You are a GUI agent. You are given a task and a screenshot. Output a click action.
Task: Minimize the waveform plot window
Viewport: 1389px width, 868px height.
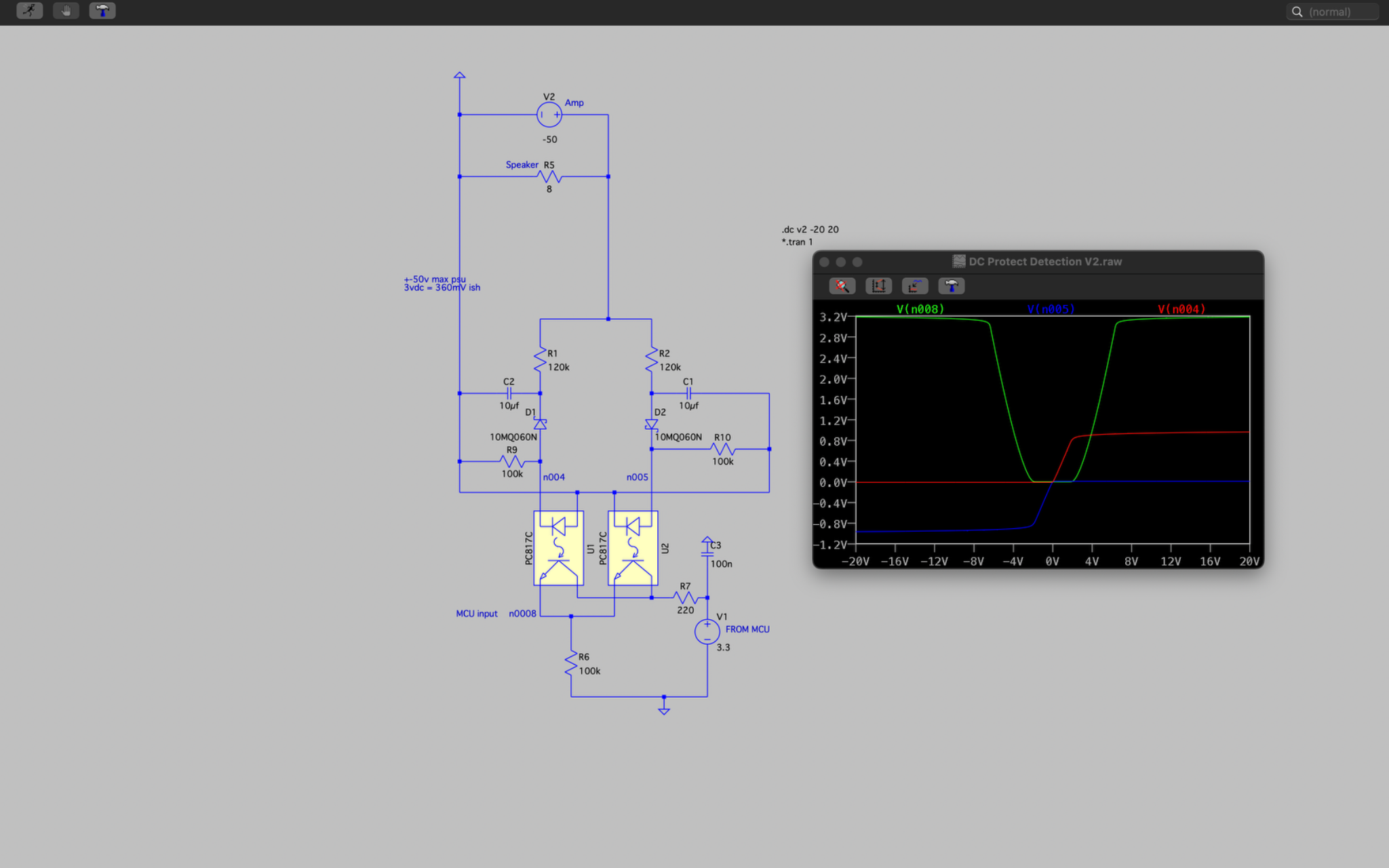pos(841,262)
